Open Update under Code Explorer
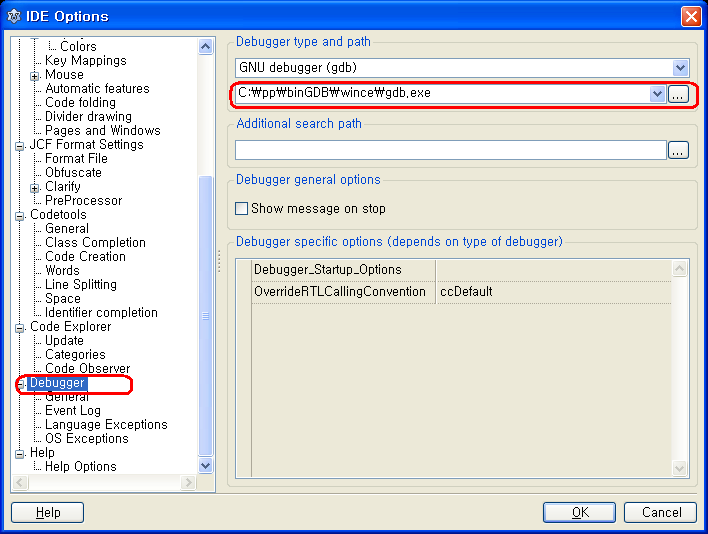 tap(64, 340)
